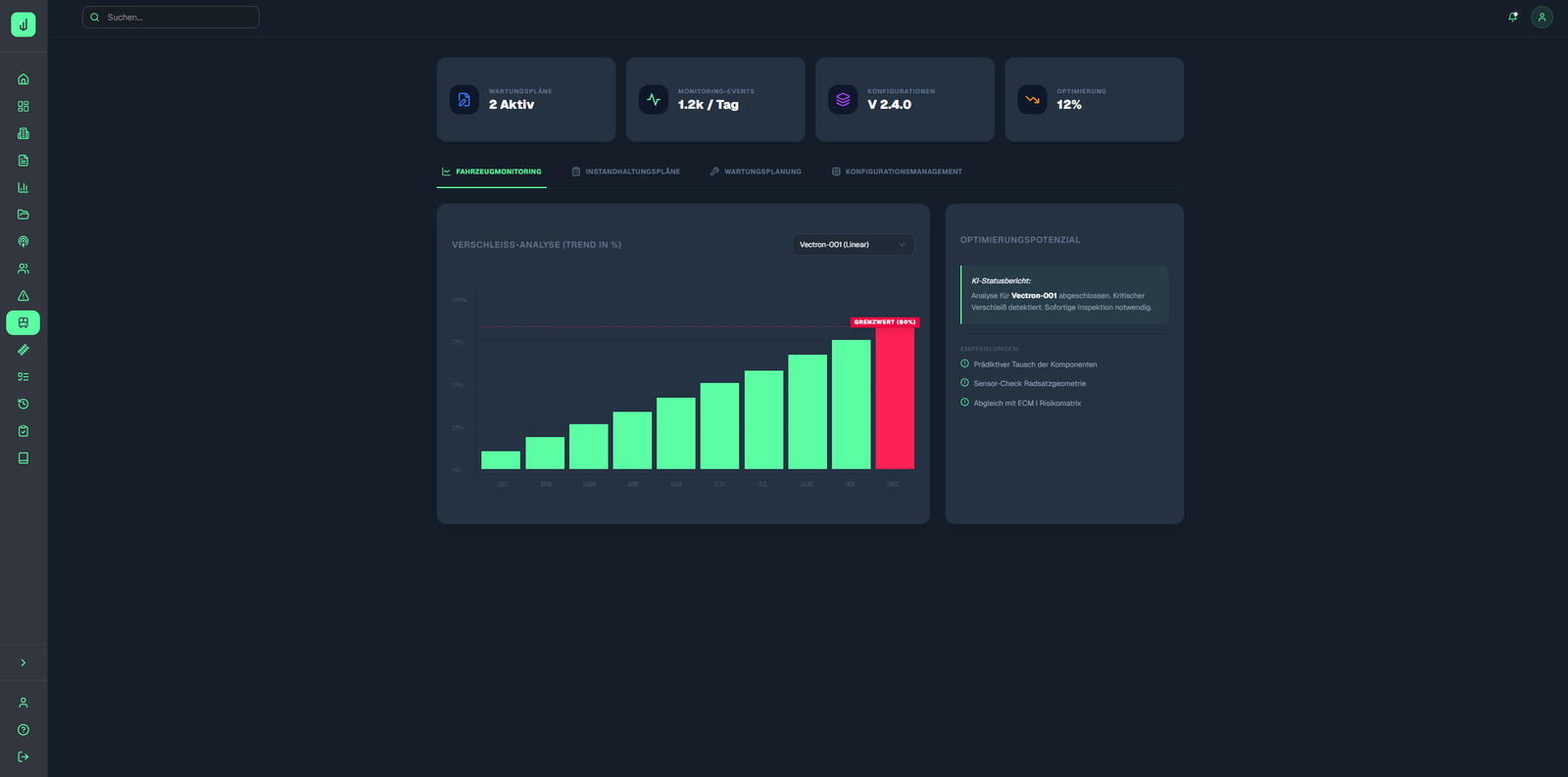The width and height of the screenshot is (1568, 777).
Task: Click the logout icon at sidebar bottom
Action: pyautogui.click(x=24, y=756)
